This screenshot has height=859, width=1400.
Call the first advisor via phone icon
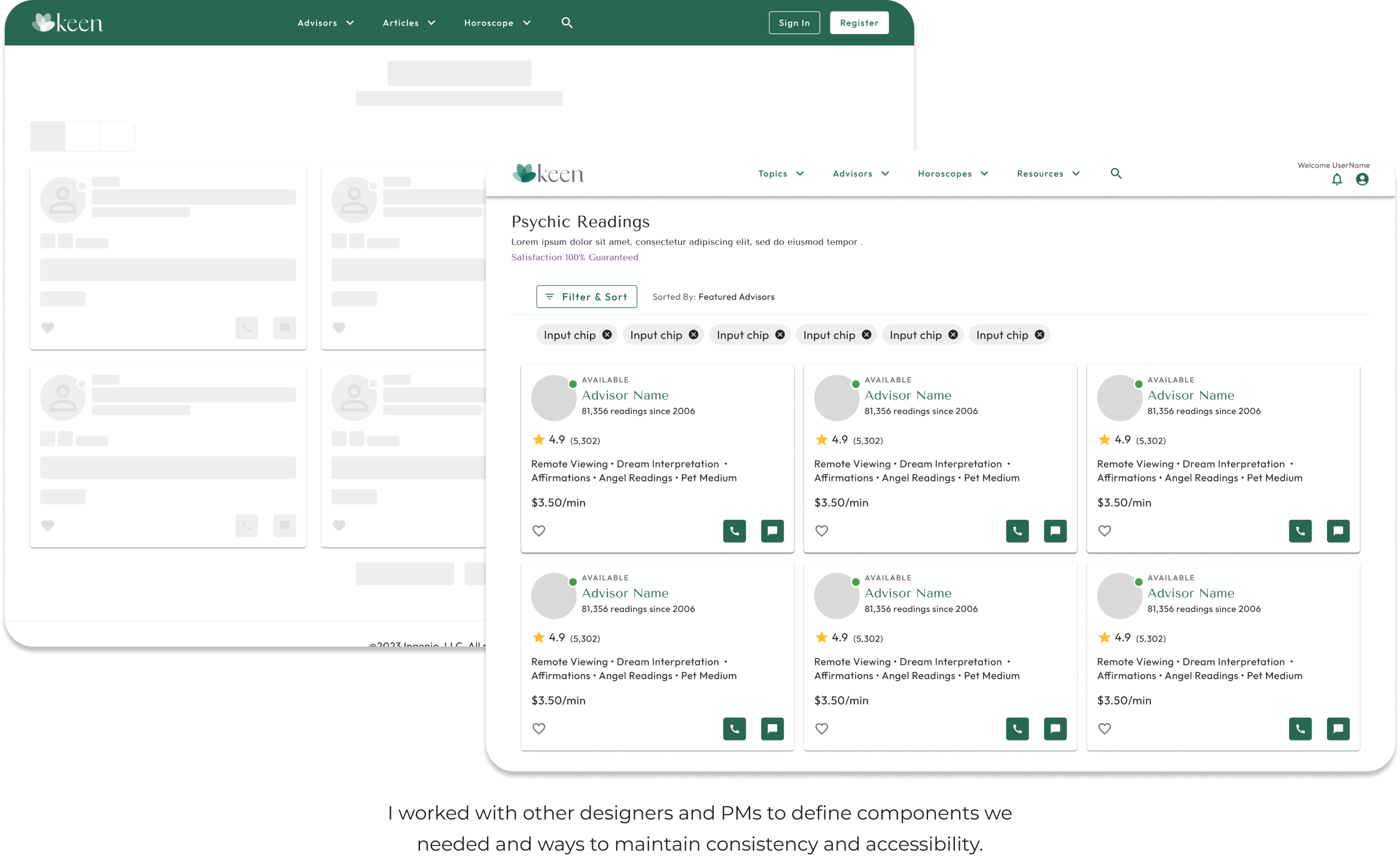coord(734,531)
